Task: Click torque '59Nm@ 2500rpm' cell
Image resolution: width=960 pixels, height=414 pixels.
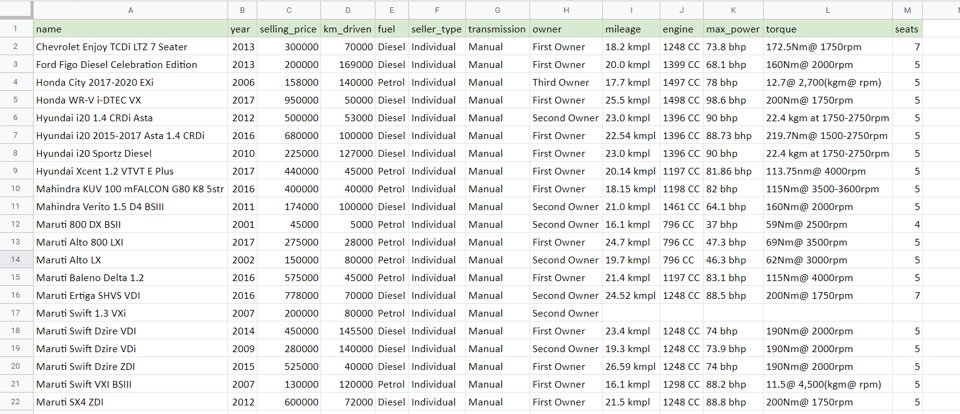Action: [828, 224]
